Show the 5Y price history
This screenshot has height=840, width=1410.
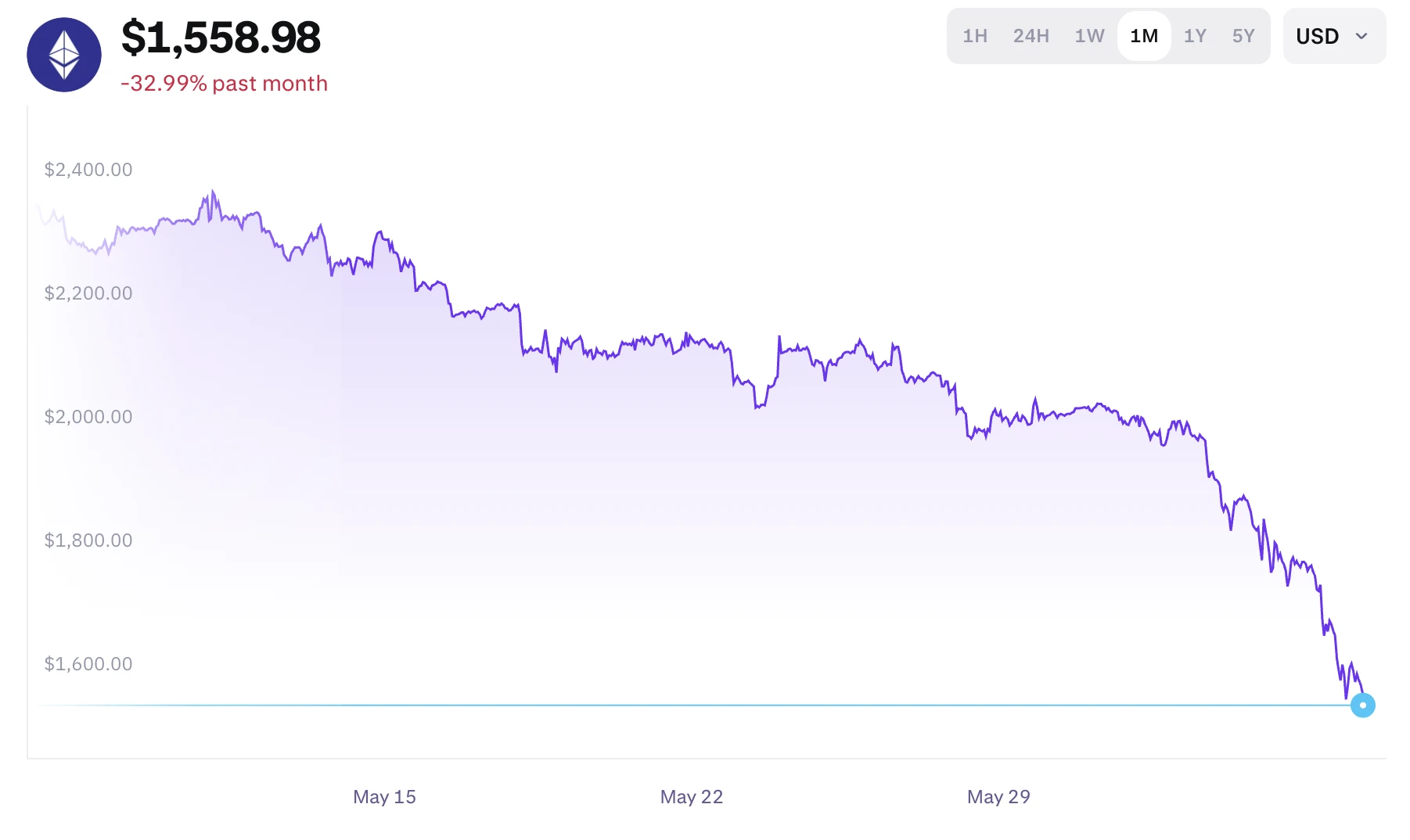coord(1243,36)
